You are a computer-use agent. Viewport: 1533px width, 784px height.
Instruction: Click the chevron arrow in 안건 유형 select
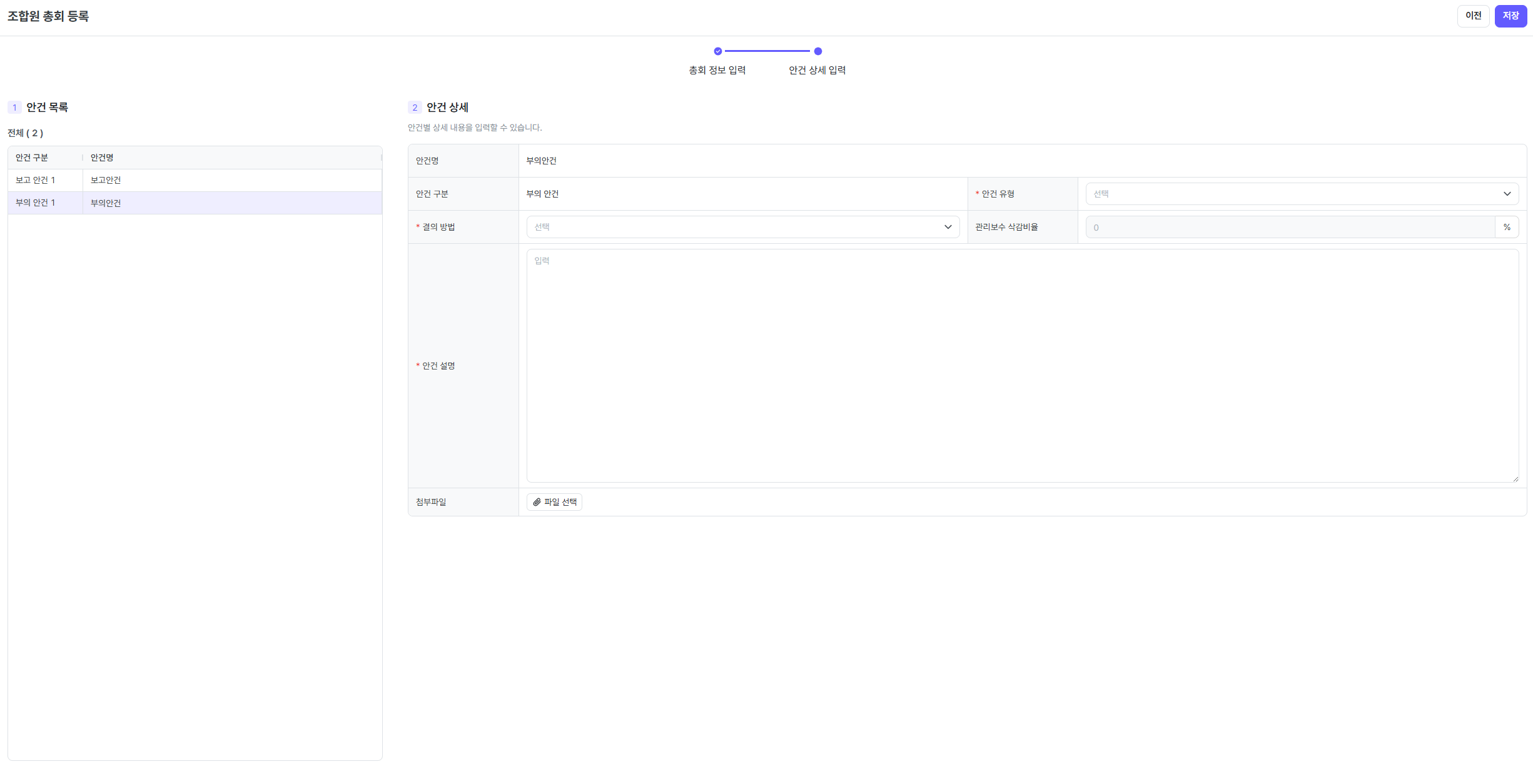(x=1507, y=194)
